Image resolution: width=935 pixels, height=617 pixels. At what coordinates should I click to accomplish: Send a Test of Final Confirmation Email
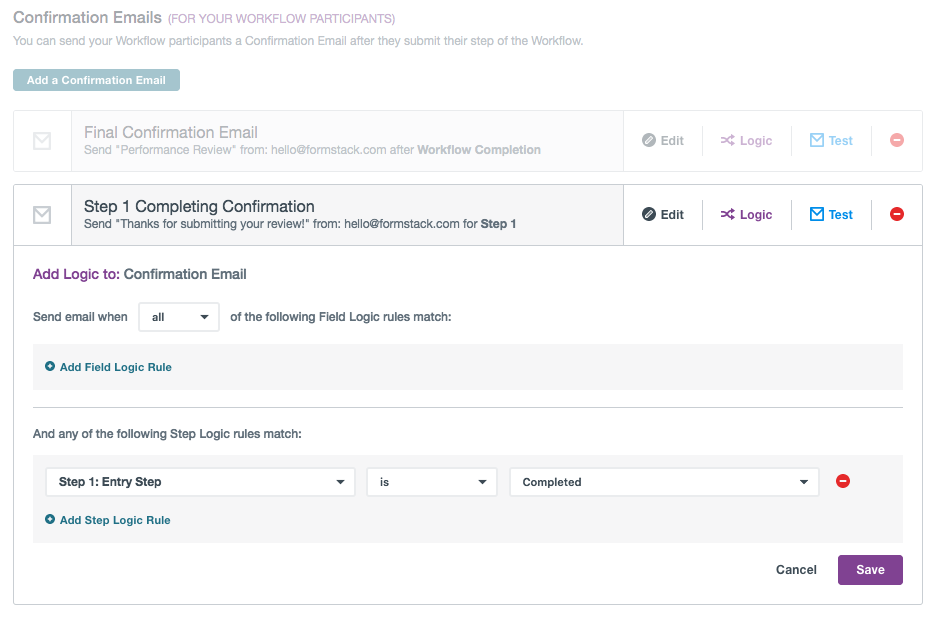pyautogui.click(x=831, y=141)
